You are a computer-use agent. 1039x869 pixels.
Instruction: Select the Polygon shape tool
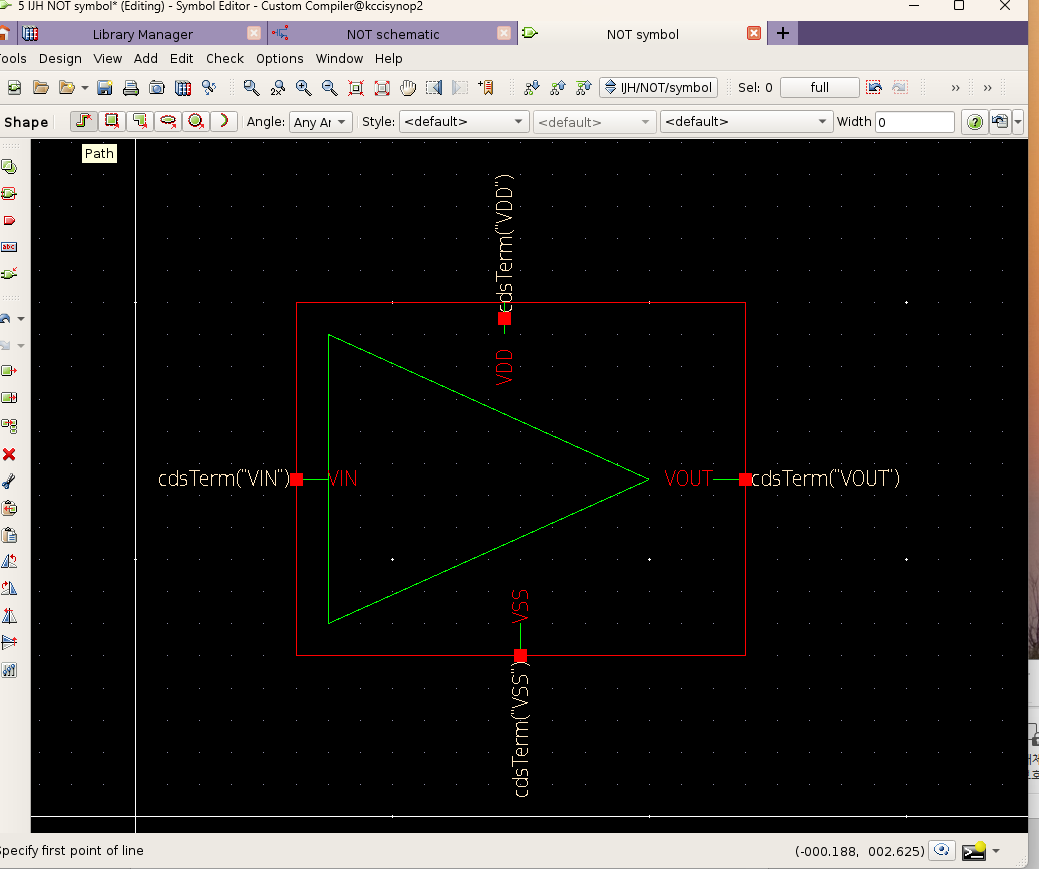(140, 121)
